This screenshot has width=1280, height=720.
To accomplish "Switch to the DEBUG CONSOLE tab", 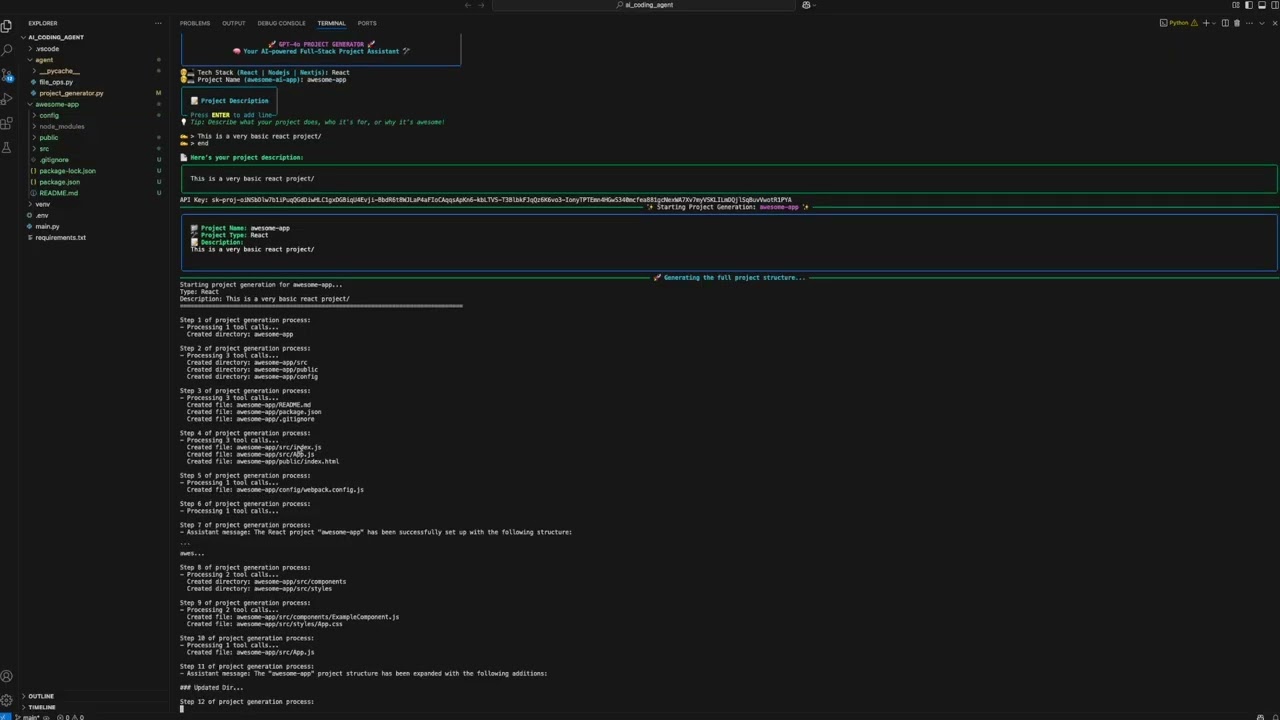I will point(281,23).
